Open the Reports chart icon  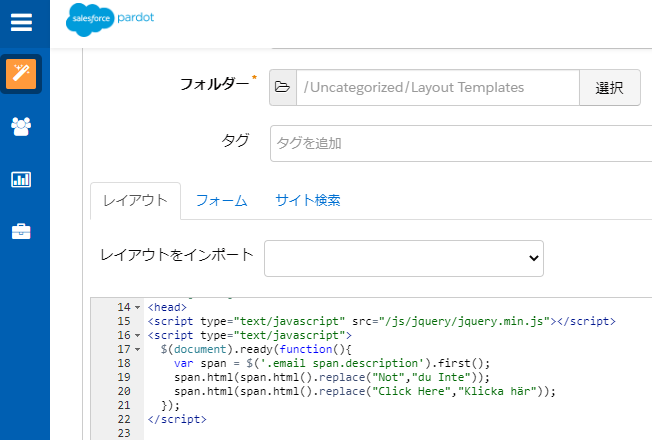(21, 180)
